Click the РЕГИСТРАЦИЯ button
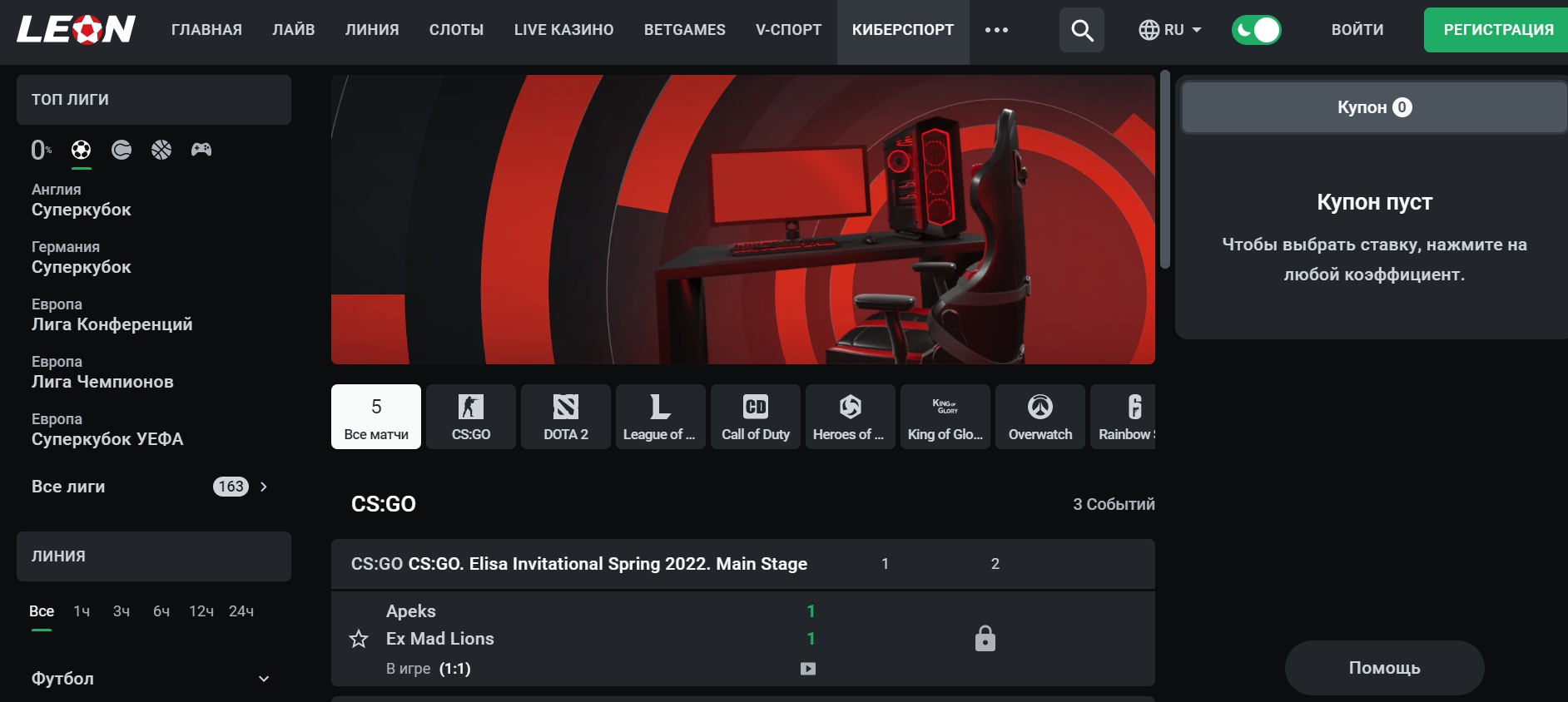Viewport: 1568px width, 702px height. [1497, 31]
